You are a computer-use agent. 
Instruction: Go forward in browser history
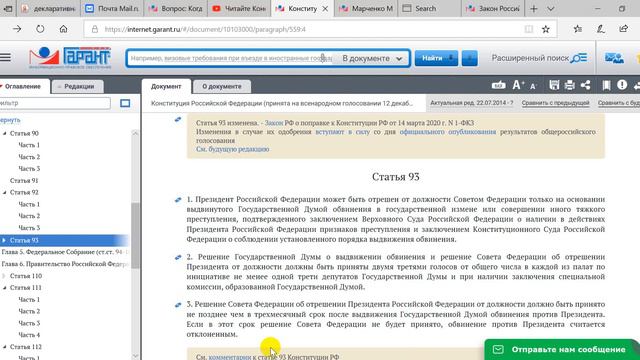pos(17,29)
